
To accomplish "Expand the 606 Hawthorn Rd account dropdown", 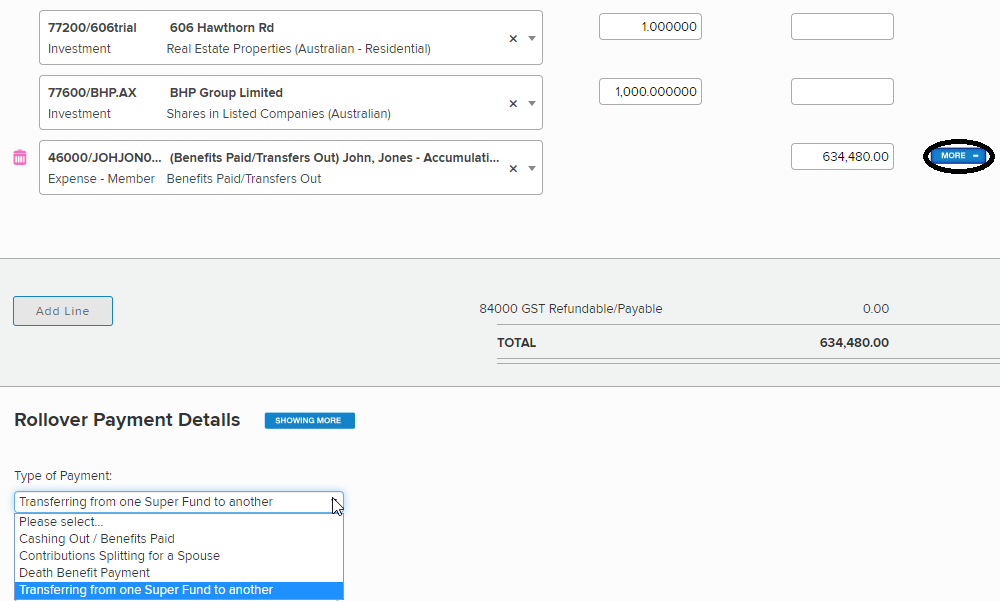I will pyautogui.click(x=532, y=38).
